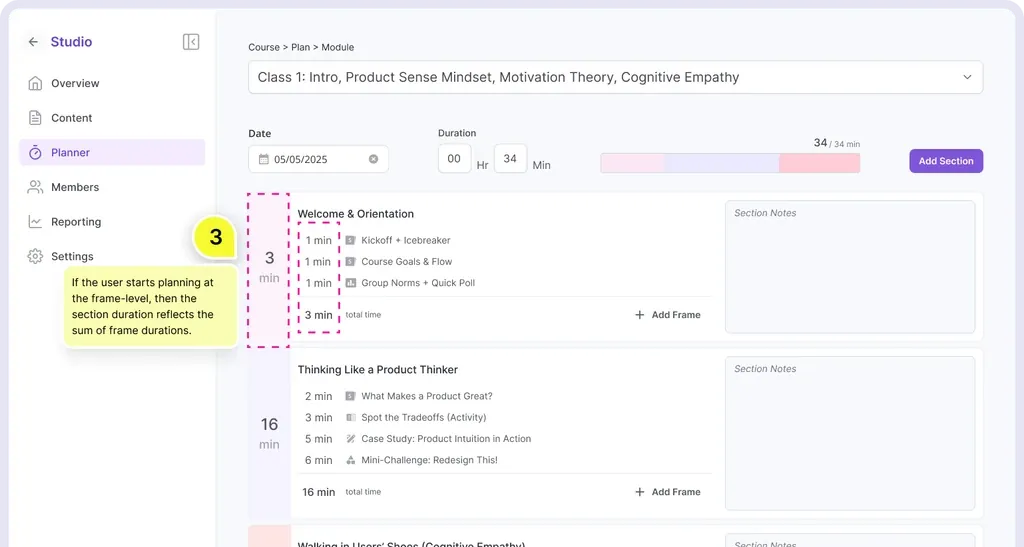Click the 5 min duration of Case Study

(x=318, y=439)
